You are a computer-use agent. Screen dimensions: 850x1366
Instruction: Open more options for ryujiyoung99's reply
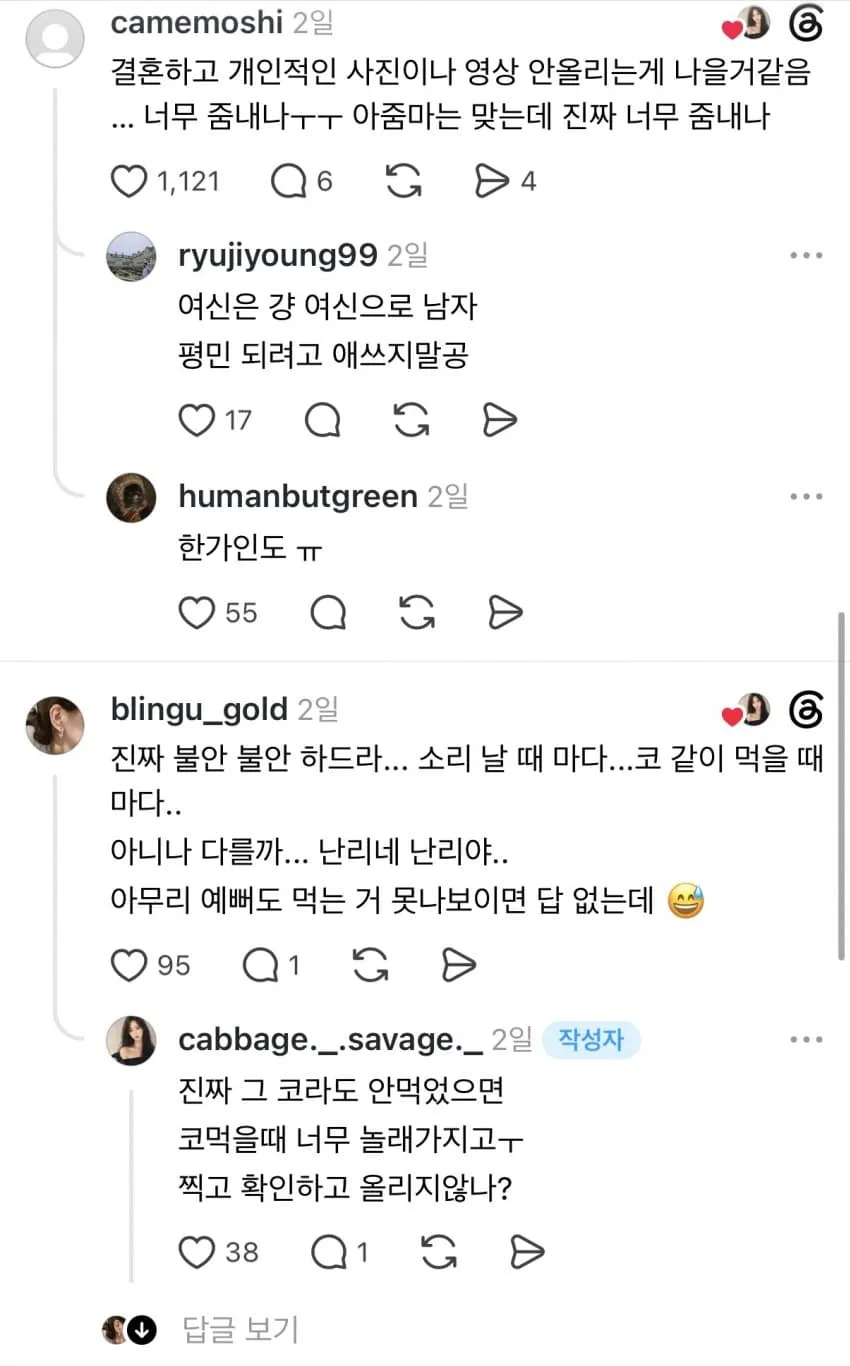806,256
